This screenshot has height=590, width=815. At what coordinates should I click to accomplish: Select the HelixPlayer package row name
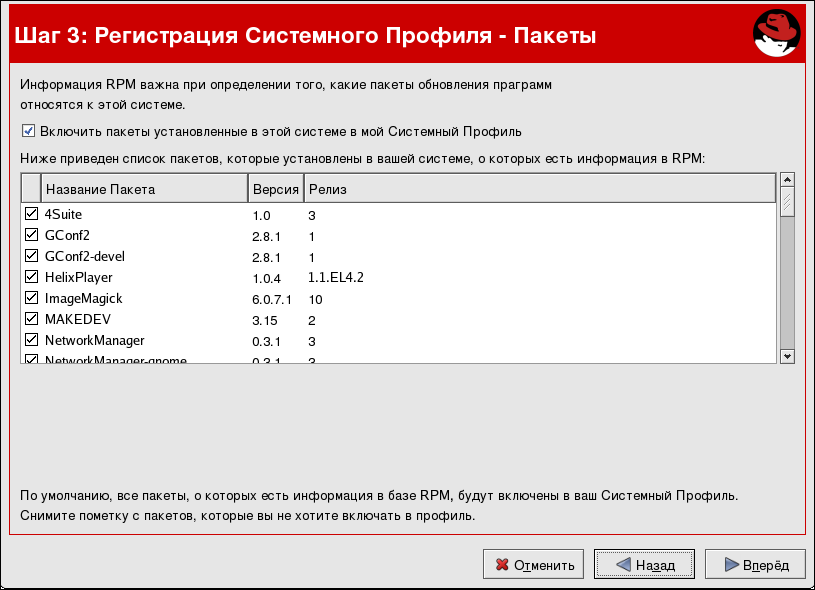[79, 277]
